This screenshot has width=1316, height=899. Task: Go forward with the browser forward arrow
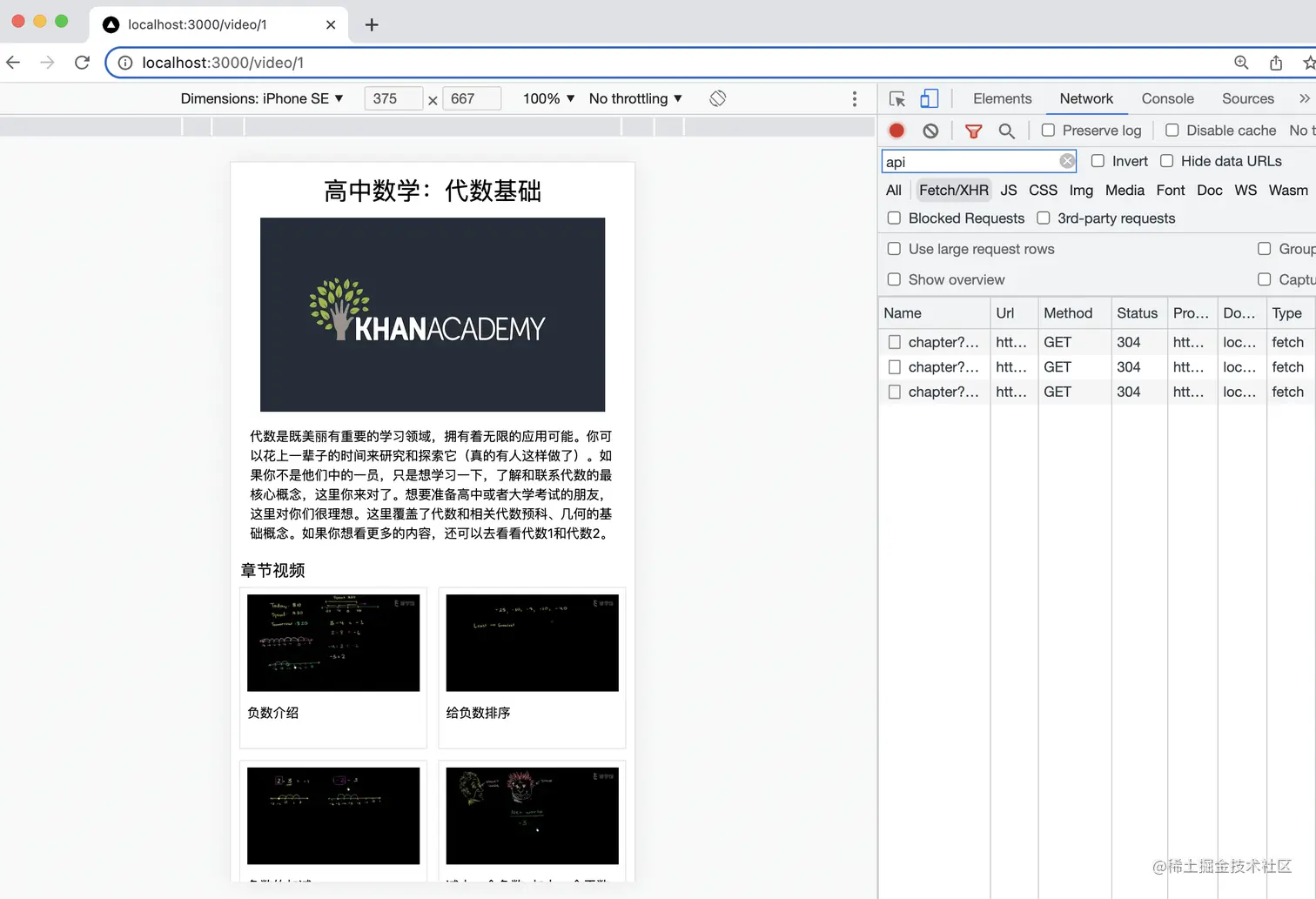(x=47, y=63)
